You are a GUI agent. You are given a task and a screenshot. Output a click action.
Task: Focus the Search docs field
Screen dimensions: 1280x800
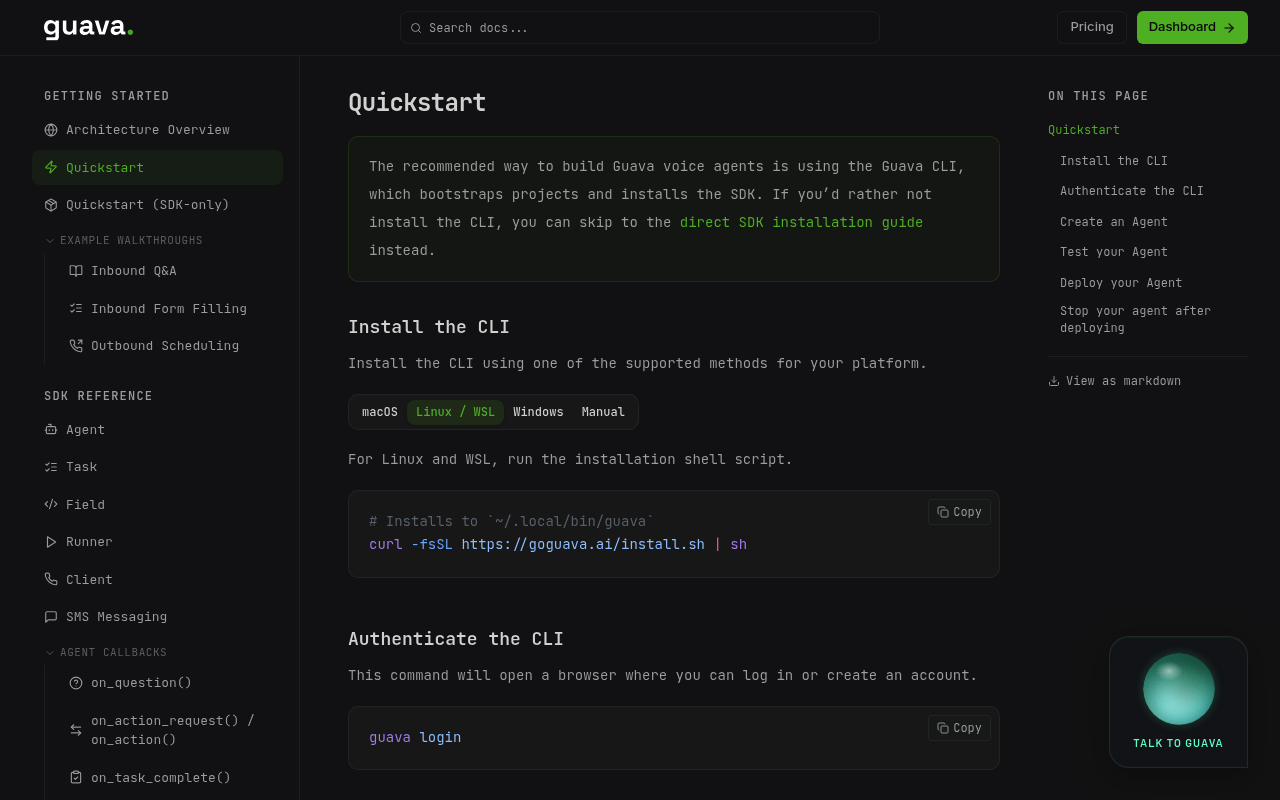click(640, 28)
